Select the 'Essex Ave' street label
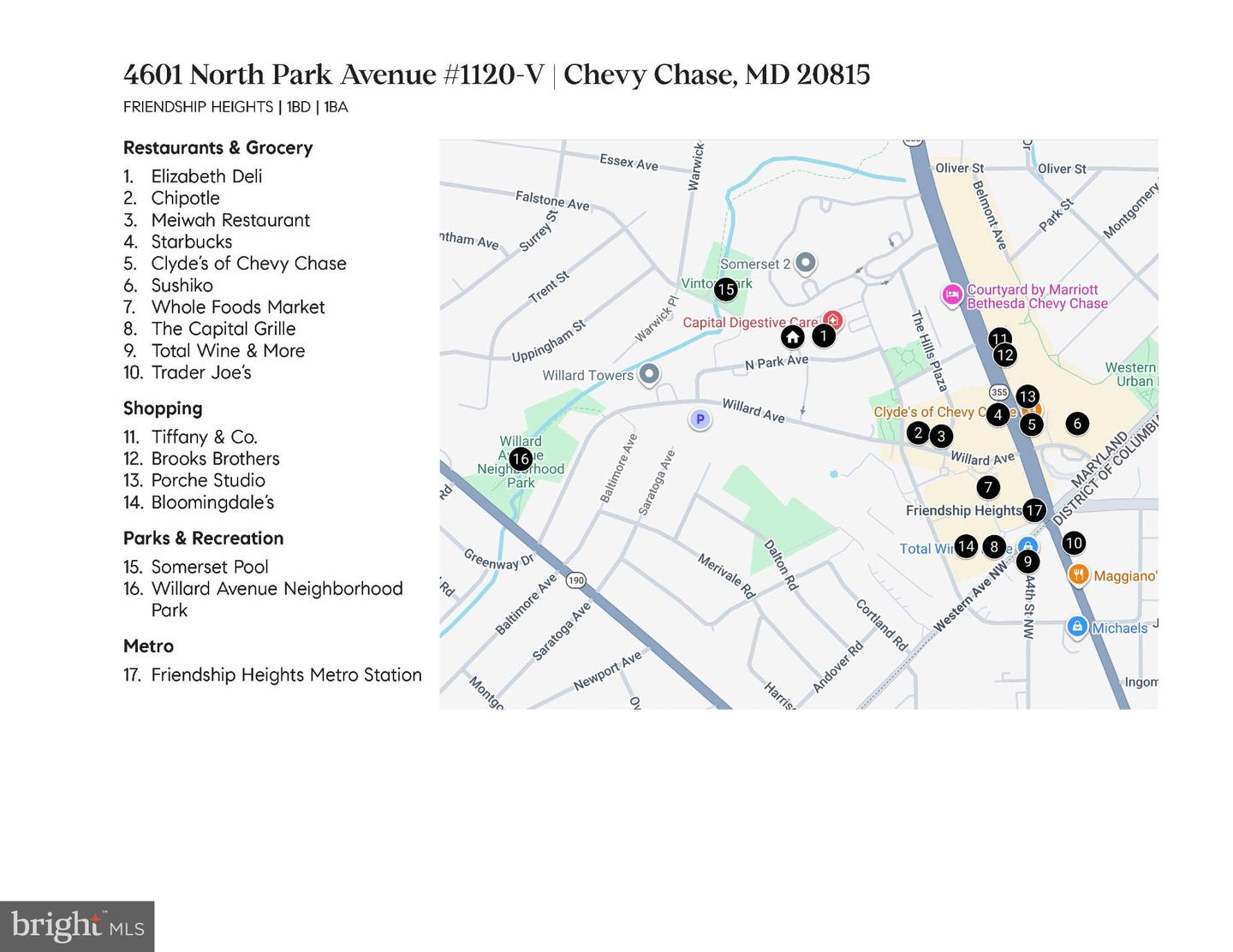The image size is (1233, 952). pos(629,162)
